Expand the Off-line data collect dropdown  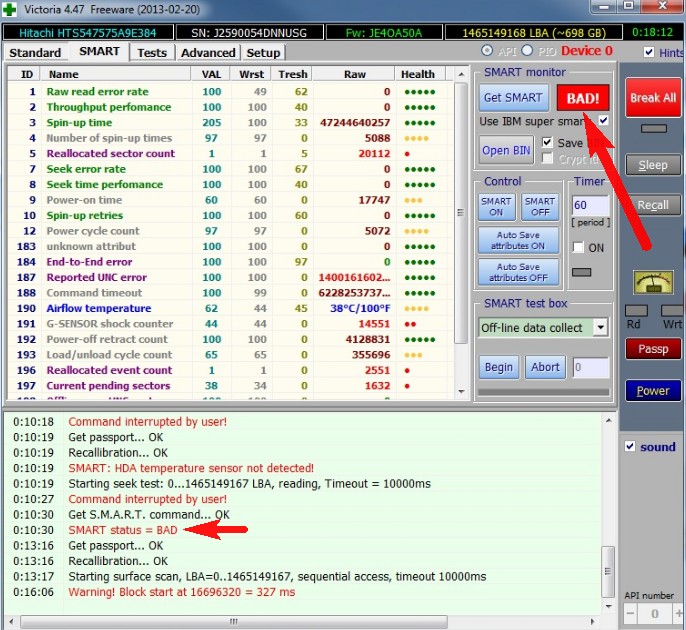pos(599,327)
